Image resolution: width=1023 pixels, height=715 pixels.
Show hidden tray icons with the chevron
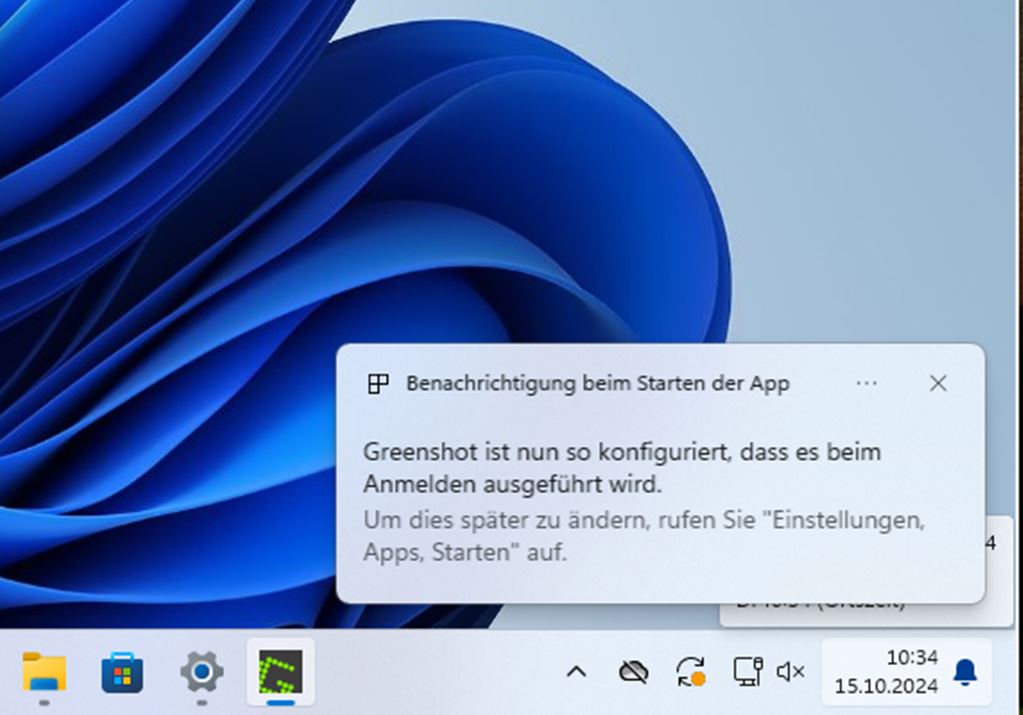578,672
